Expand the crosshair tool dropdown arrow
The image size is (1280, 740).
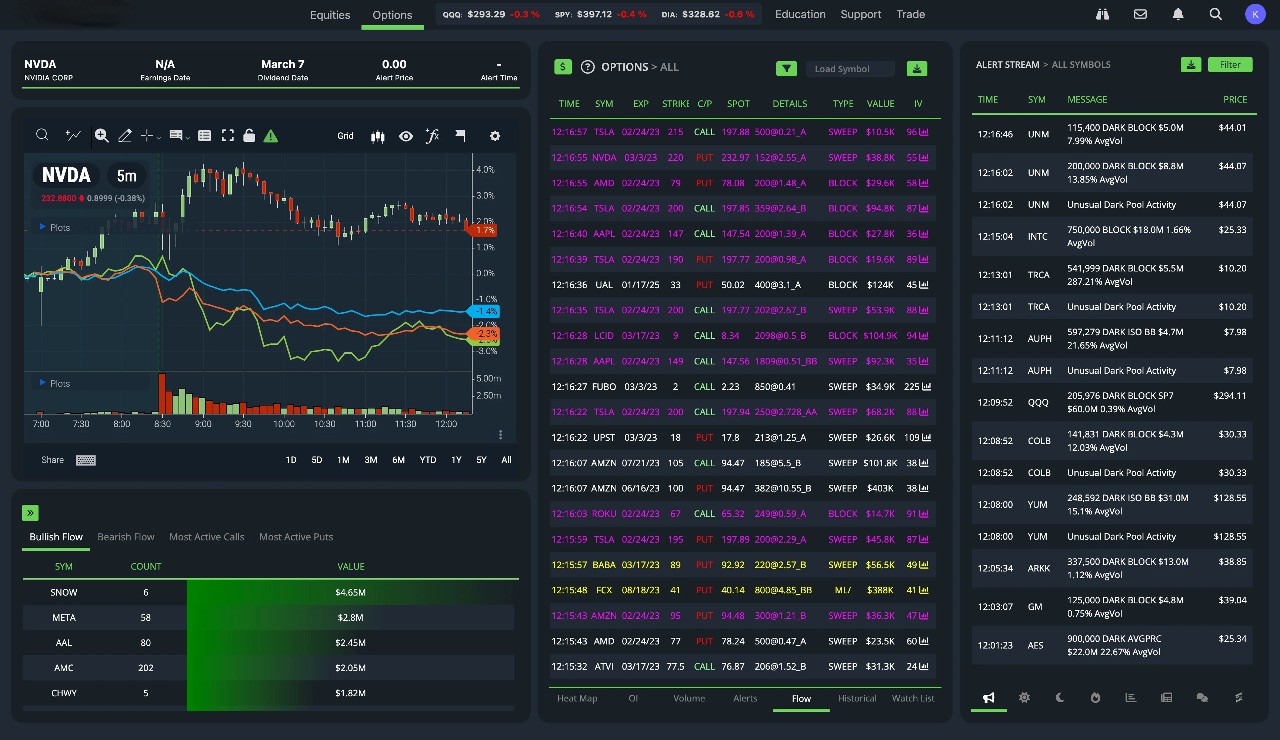pyautogui.click(x=160, y=137)
